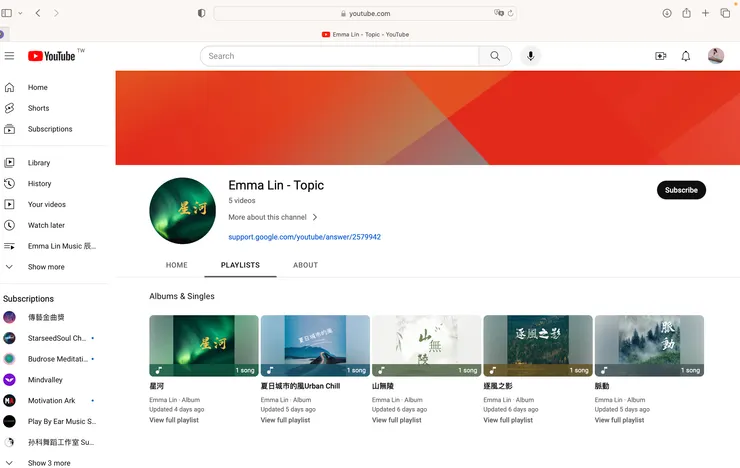Viewport: 740px width, 468px height.
Task: Open the 山無陵 album thumbnail
Action: (427, 346)
